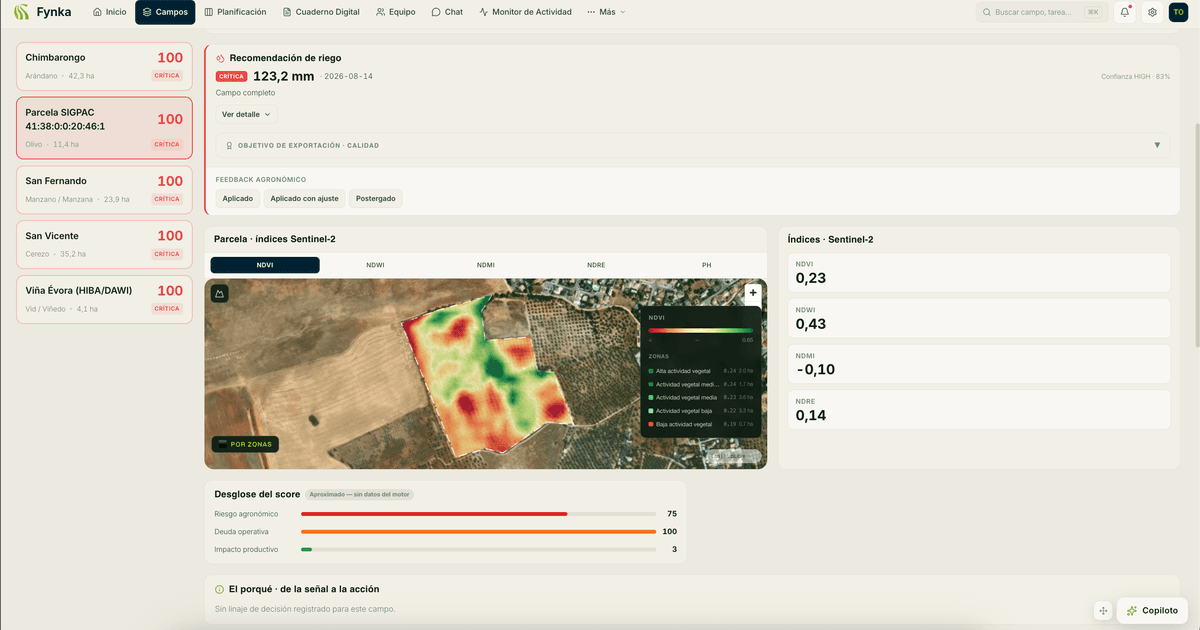Expand the Objetivo de exportación section
The height and width of the screenshot is (630, 1200).
tap(693, 145)
